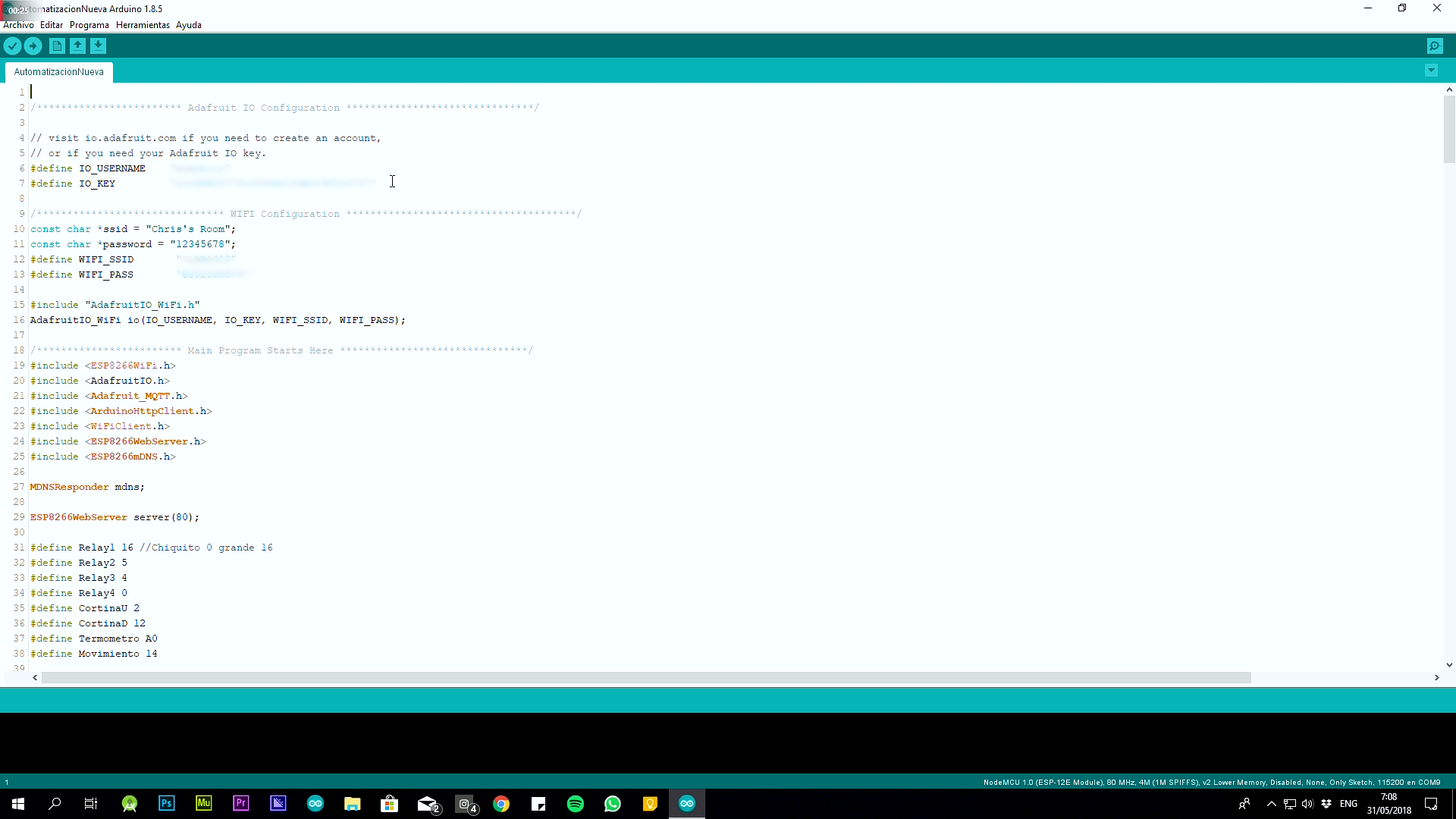Click the Verify sketch checkmark button

[x=12, y=46]
